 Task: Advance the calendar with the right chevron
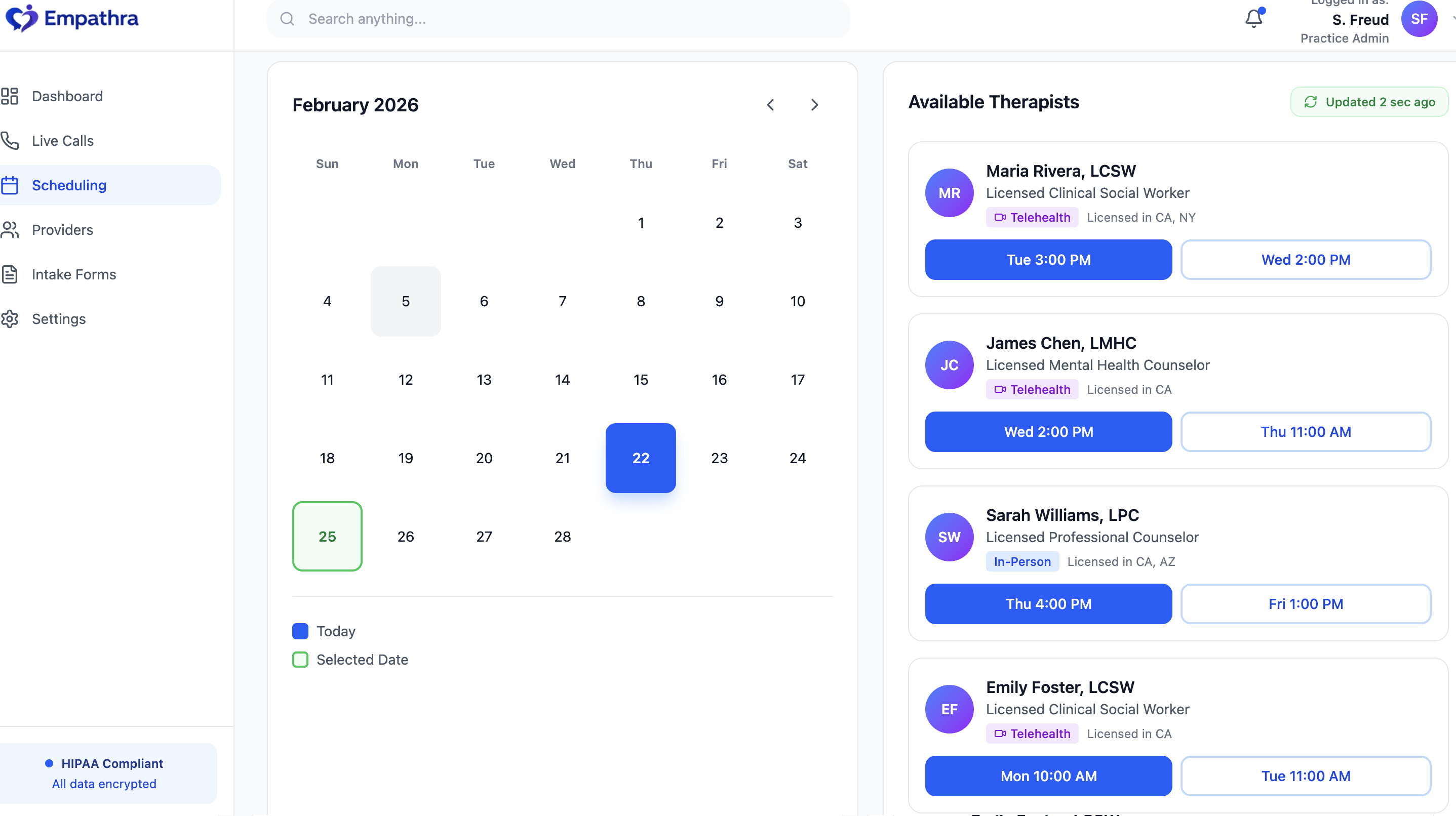[x=814, y=105]
